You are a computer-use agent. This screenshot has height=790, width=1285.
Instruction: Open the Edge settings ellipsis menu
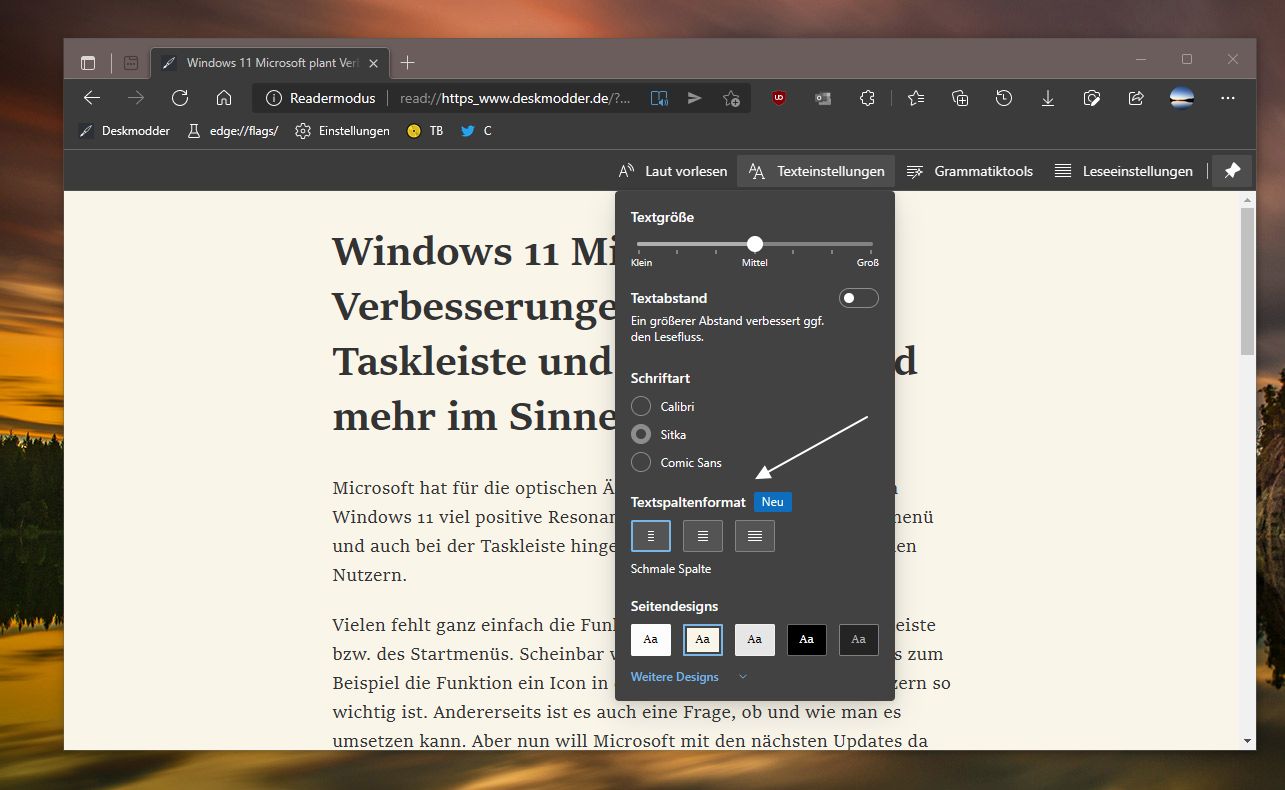1228,98
